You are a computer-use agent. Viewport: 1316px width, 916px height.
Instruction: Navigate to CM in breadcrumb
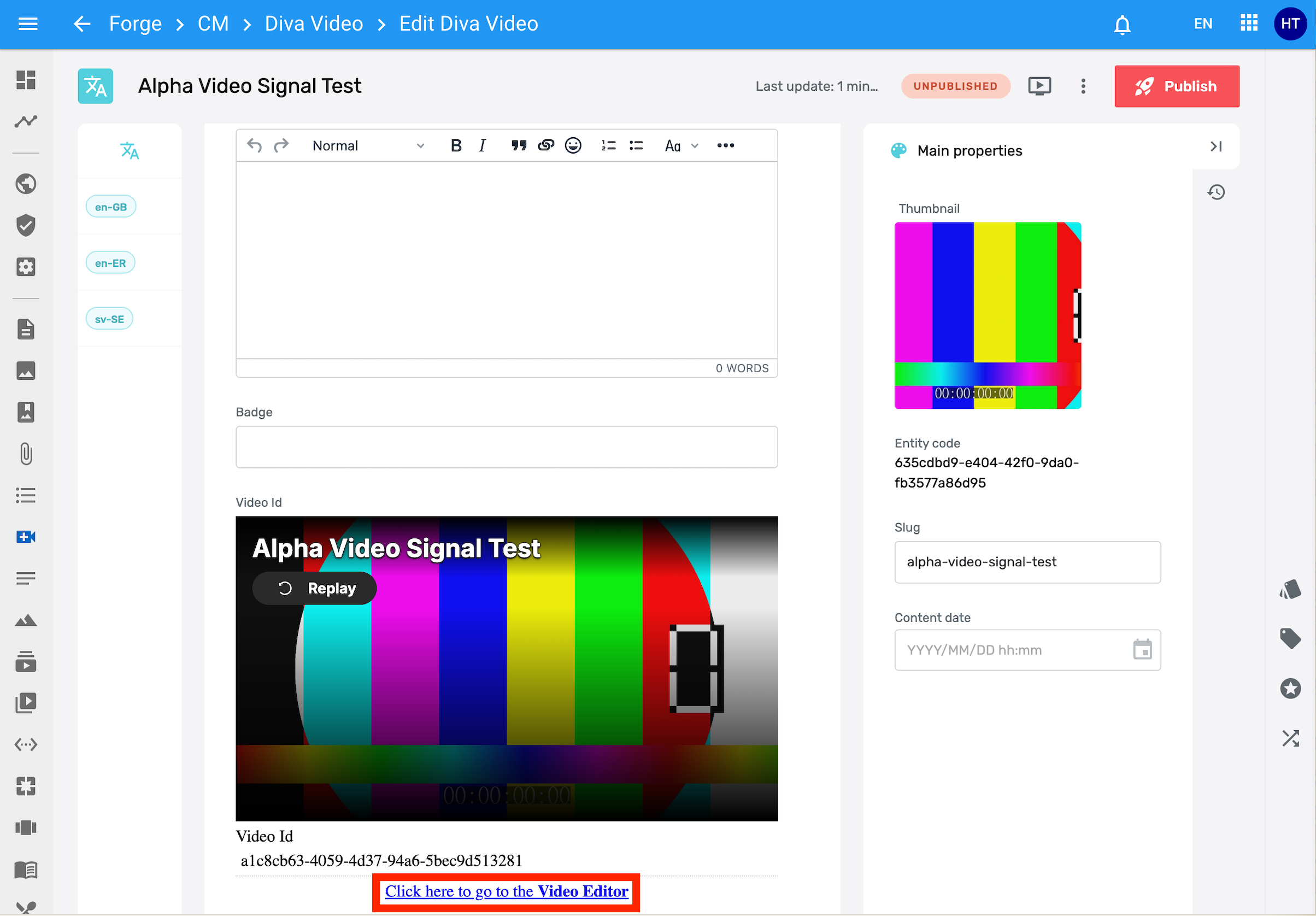coord(213,24)
